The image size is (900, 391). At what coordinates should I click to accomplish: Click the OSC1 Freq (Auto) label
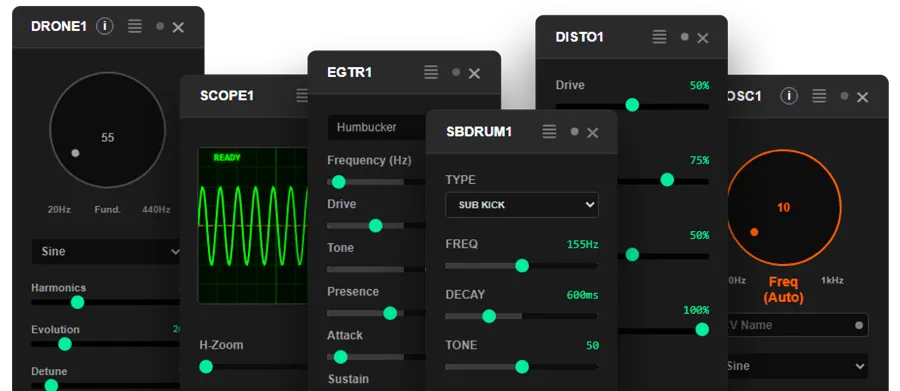point(783,289)
